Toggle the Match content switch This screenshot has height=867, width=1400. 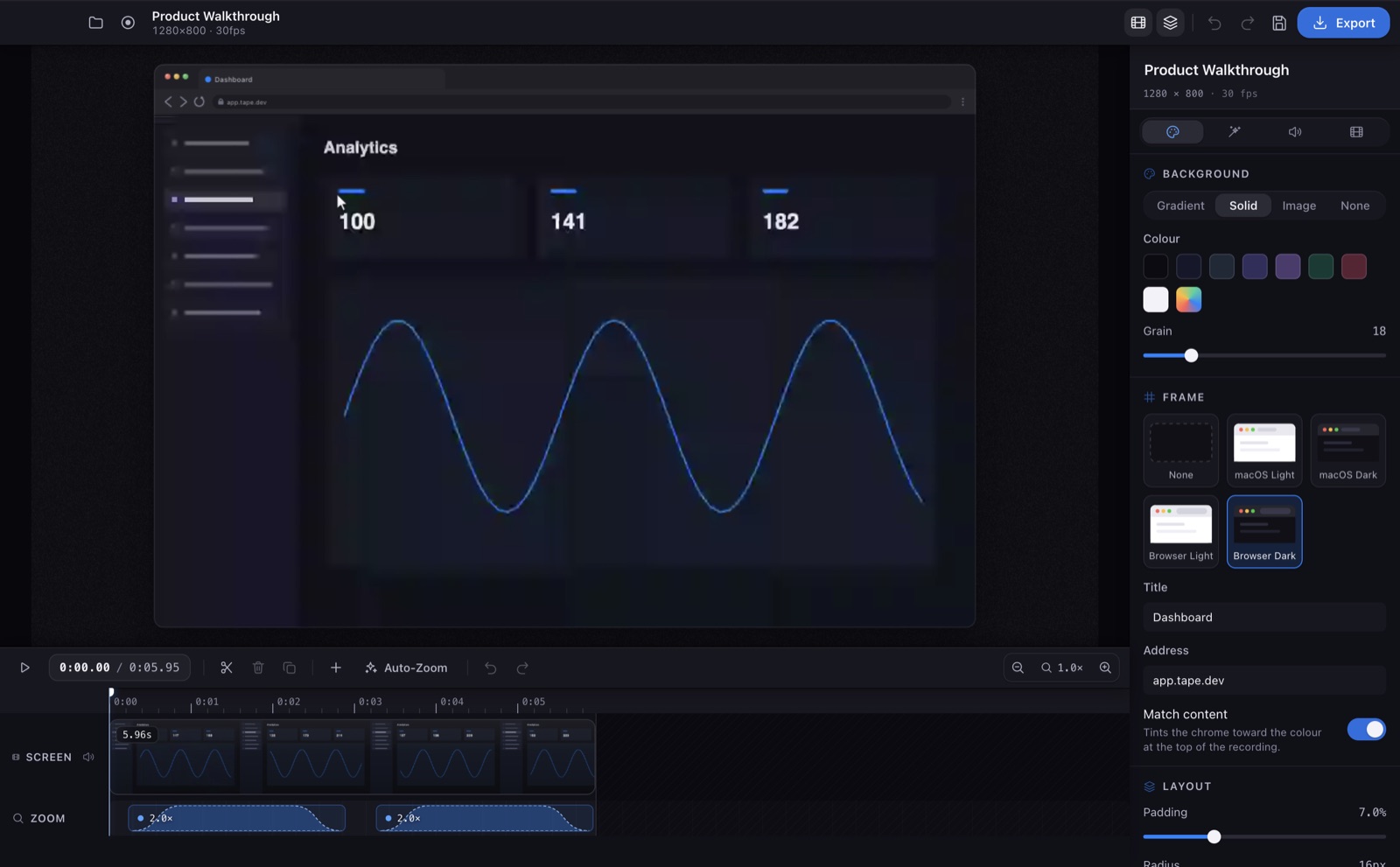(x=1366, y=730)
